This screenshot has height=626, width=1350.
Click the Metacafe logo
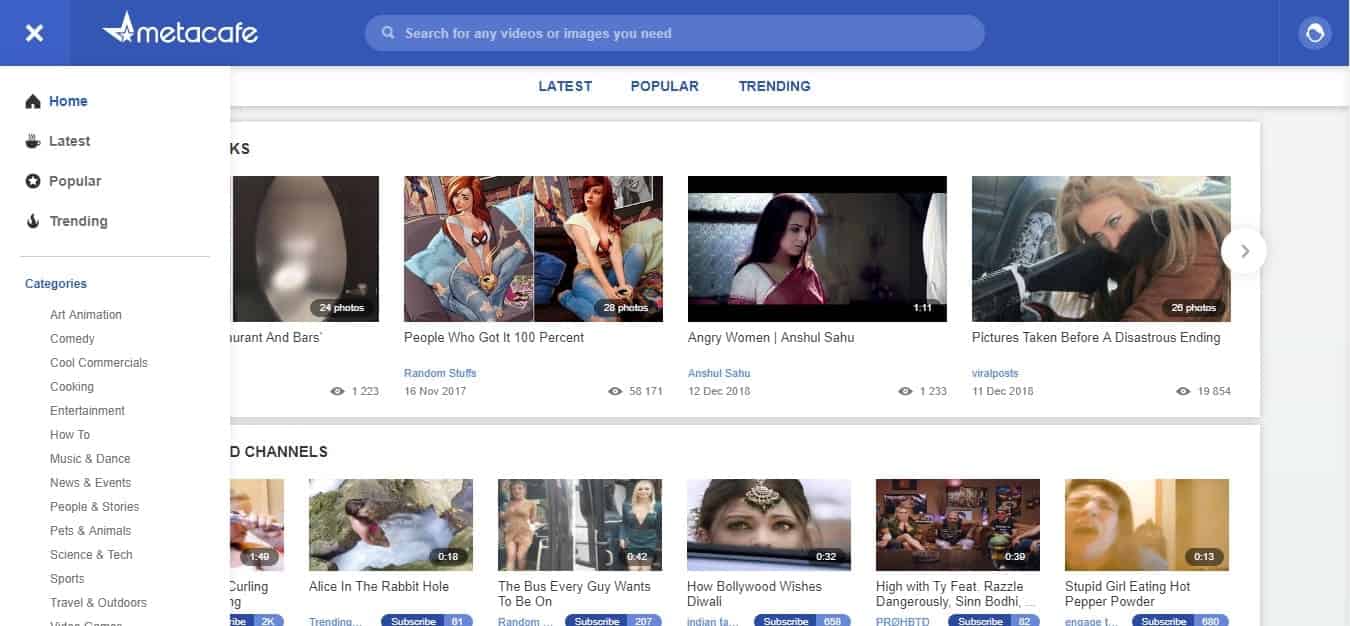180,31
